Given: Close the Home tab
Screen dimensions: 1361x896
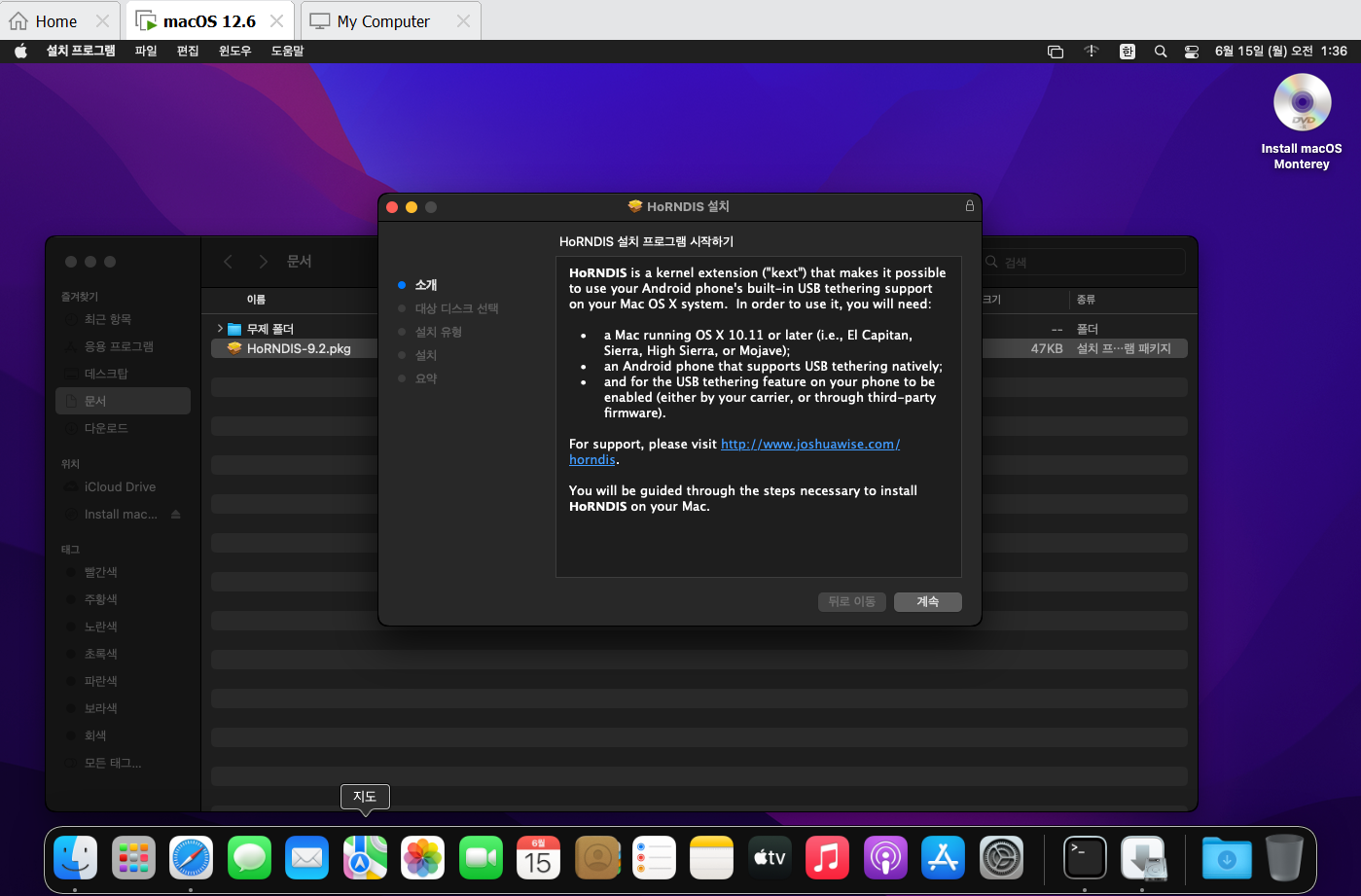Looking at the screenshot, I should tap(102, 21).
